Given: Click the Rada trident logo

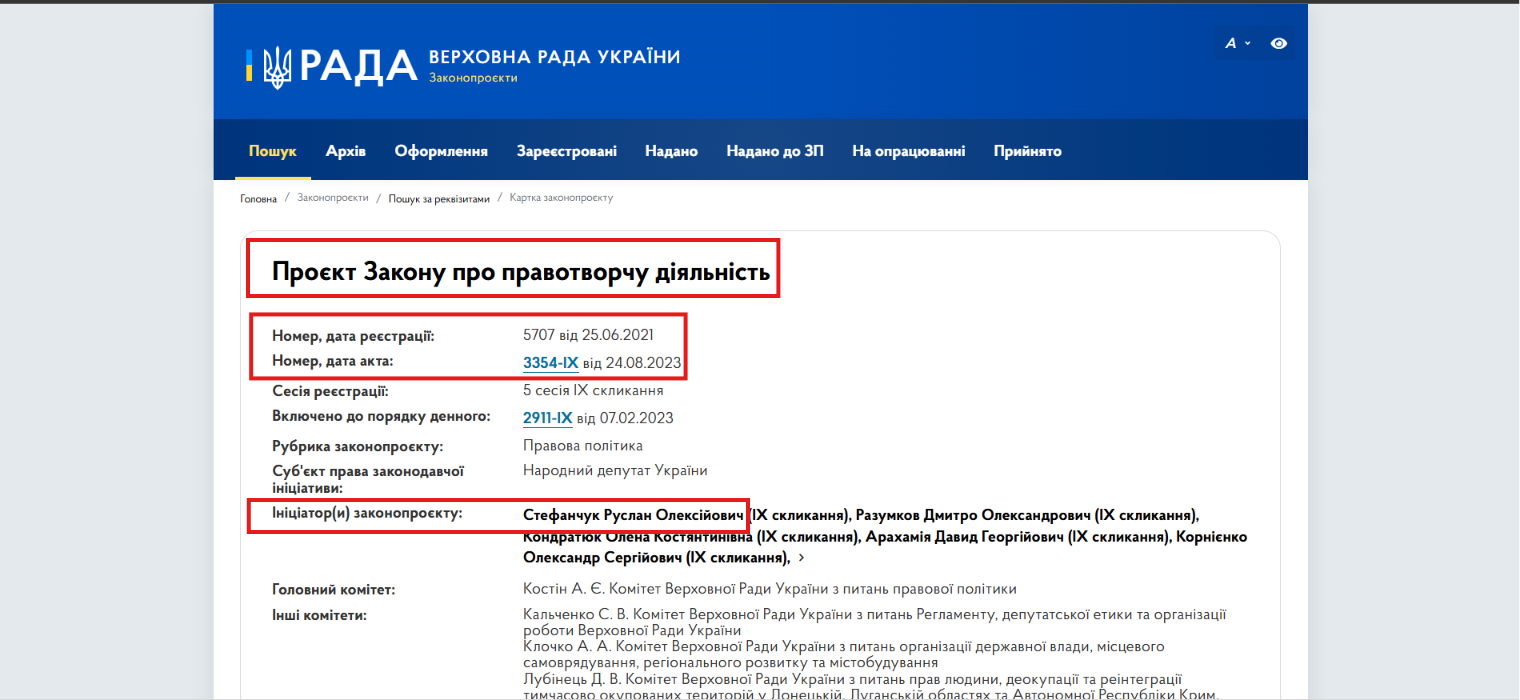Looking at the screenshot, I should point(277,67).
